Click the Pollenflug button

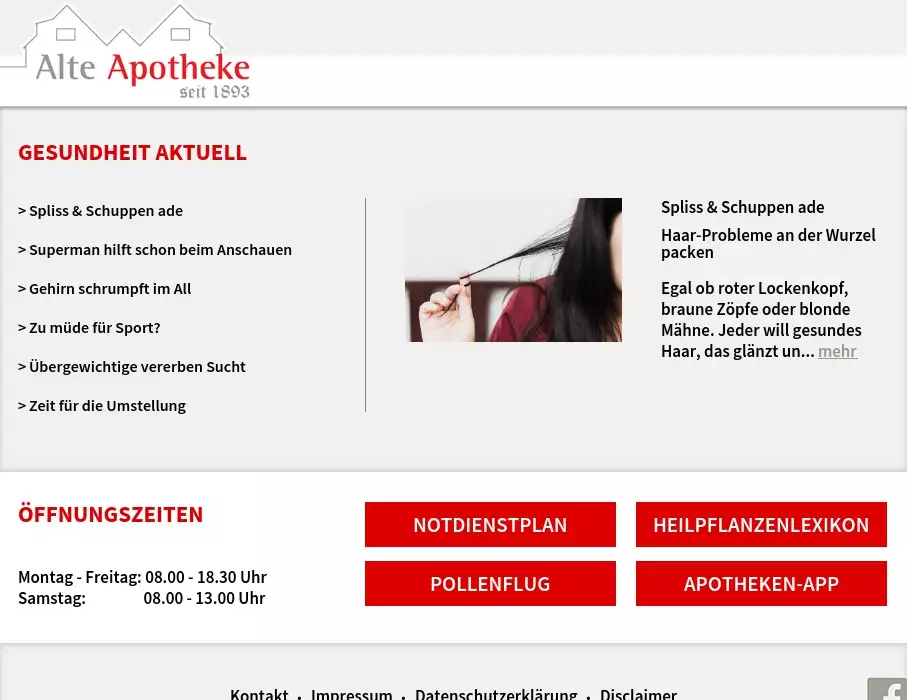click(490, 584)
